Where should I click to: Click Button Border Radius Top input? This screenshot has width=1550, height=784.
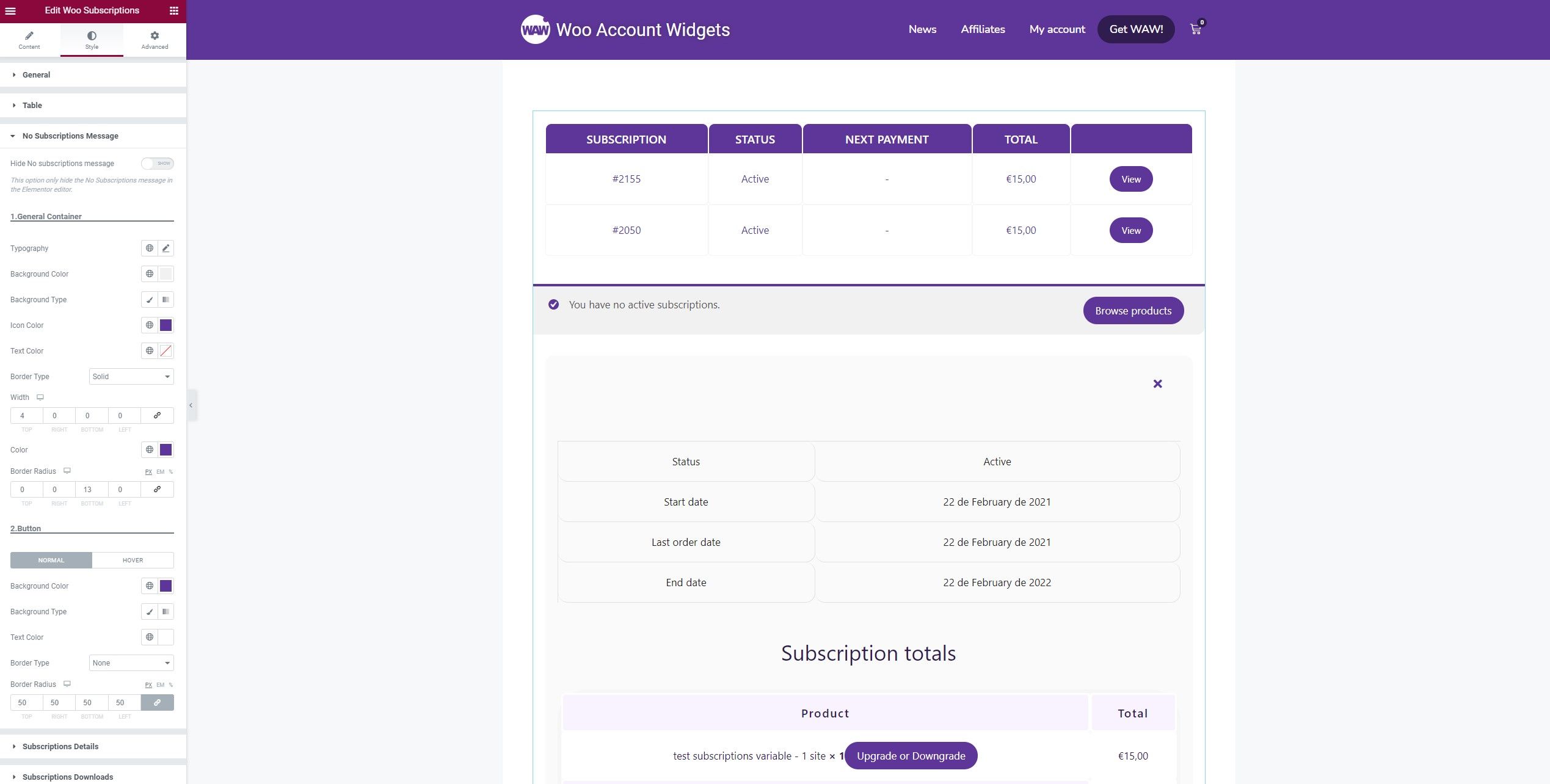(27, 703)
